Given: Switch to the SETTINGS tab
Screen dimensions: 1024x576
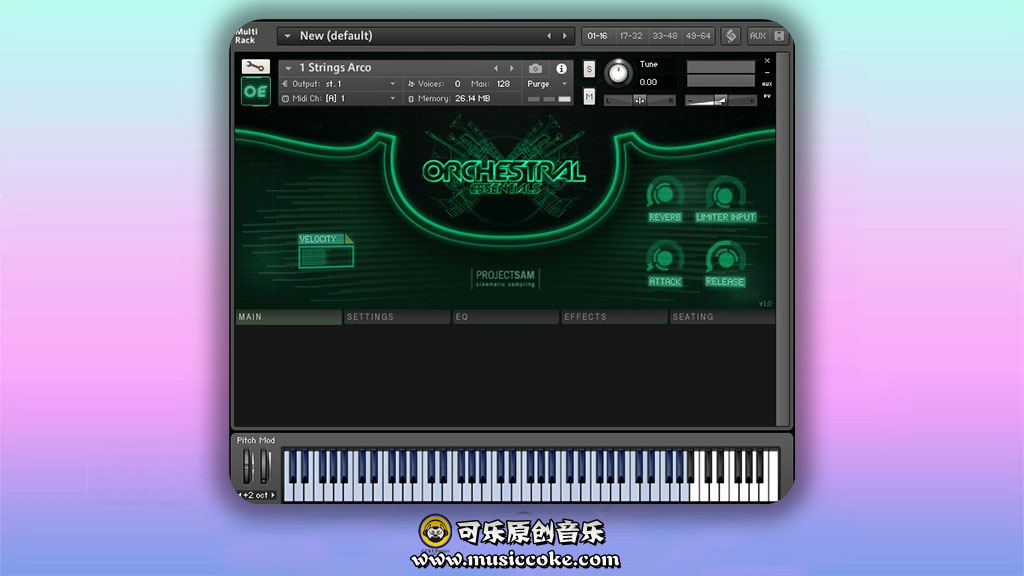Looking at the screenshot, I should (396, 317).
